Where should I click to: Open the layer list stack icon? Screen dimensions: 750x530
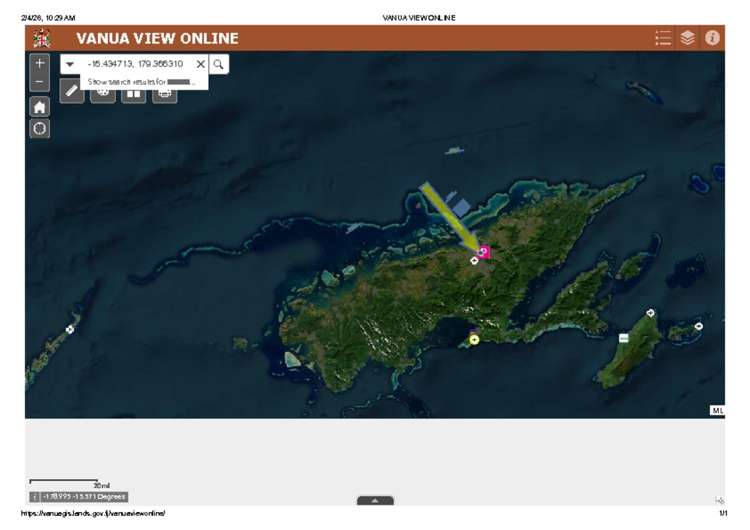(687, 38)
